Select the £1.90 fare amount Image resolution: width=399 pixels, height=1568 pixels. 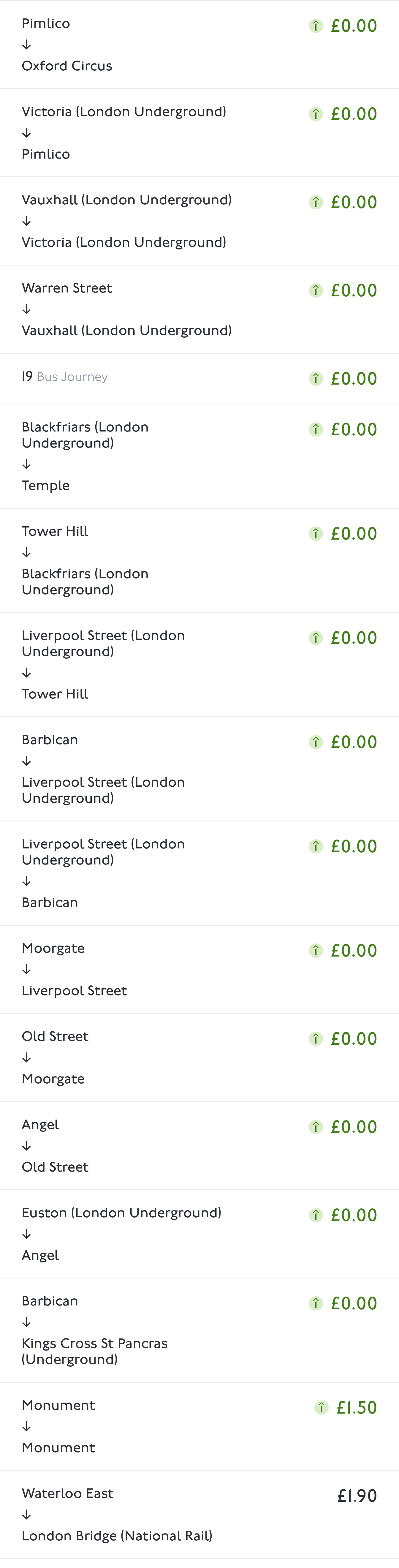[x=357, y=1496]
